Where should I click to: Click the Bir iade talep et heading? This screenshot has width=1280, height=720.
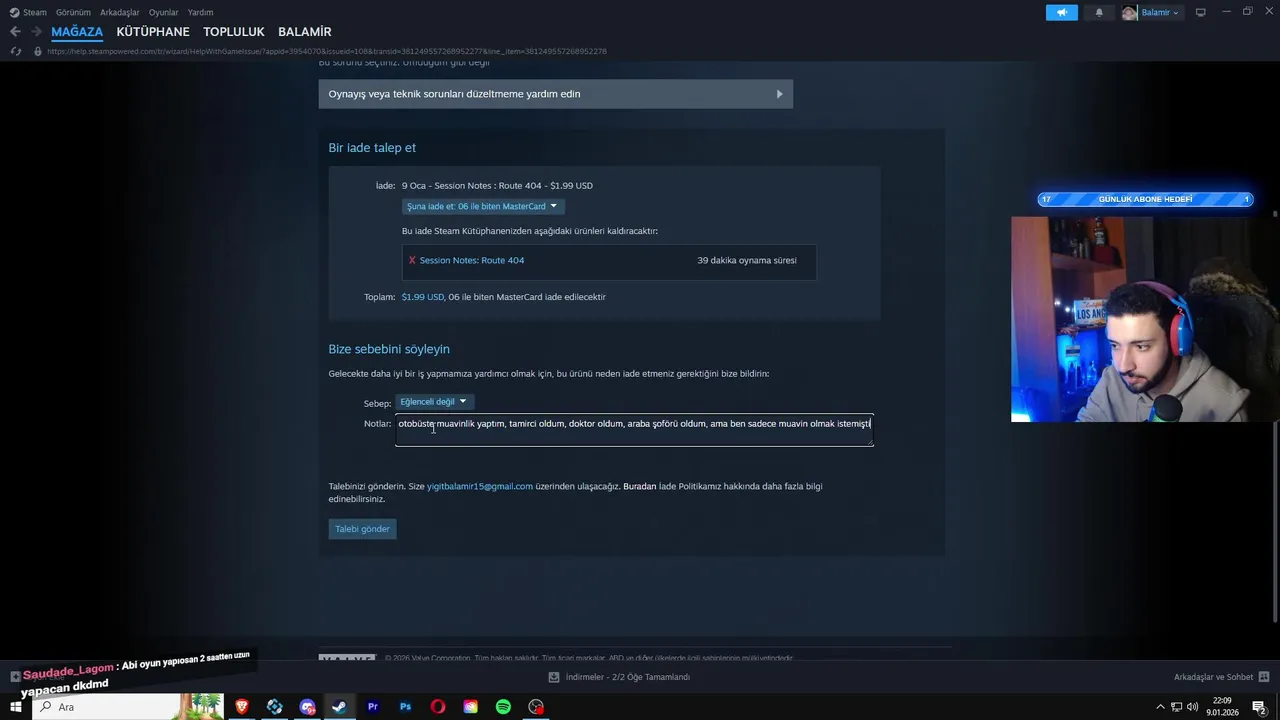[x=372, y=148]
